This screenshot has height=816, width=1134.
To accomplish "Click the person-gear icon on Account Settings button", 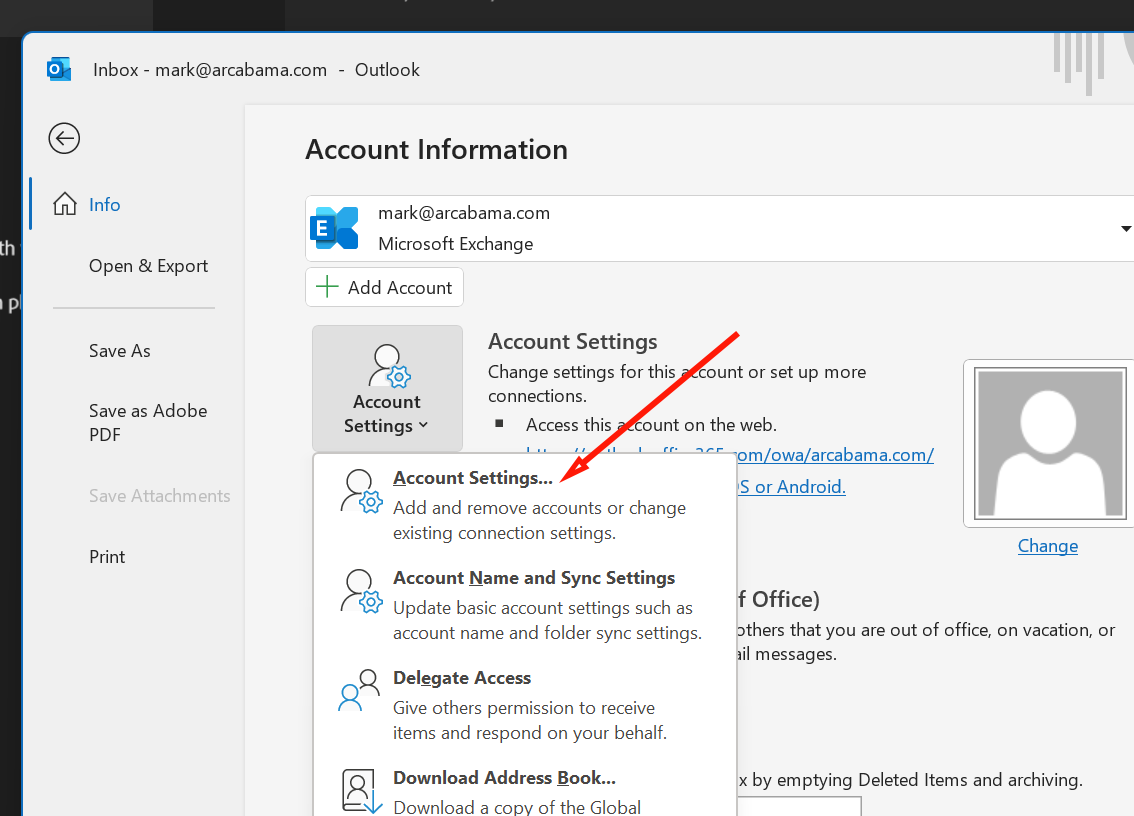I will [x=389, y=366].
